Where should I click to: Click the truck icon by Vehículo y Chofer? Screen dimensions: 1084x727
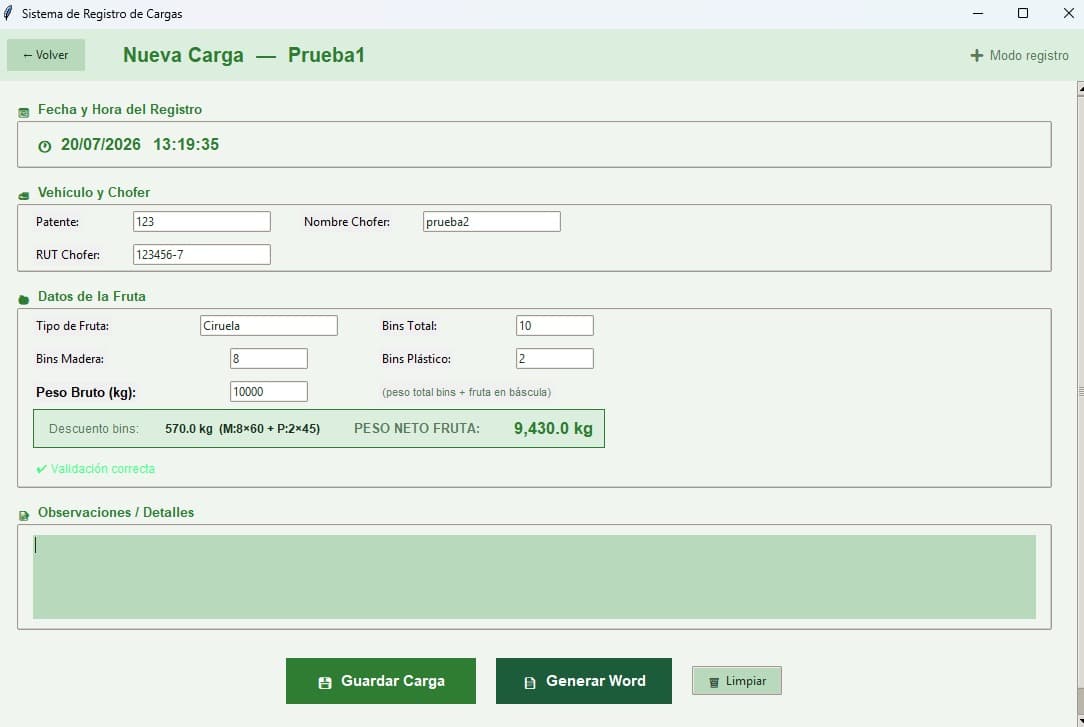click(24, 196)
